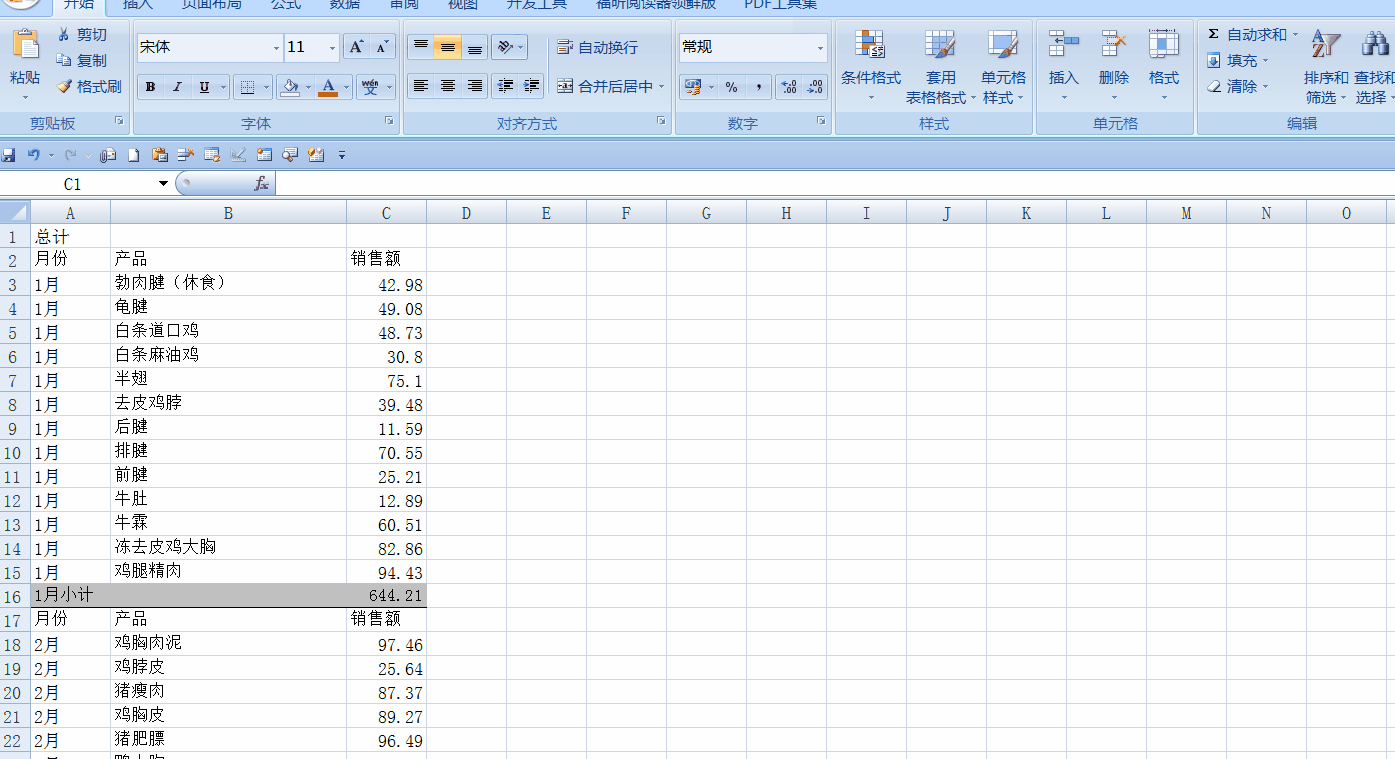Activate the Format Painter (格式刷)
Viewport: 1395px width, 759px height.
pyautogui.click(x=88, y=87)
